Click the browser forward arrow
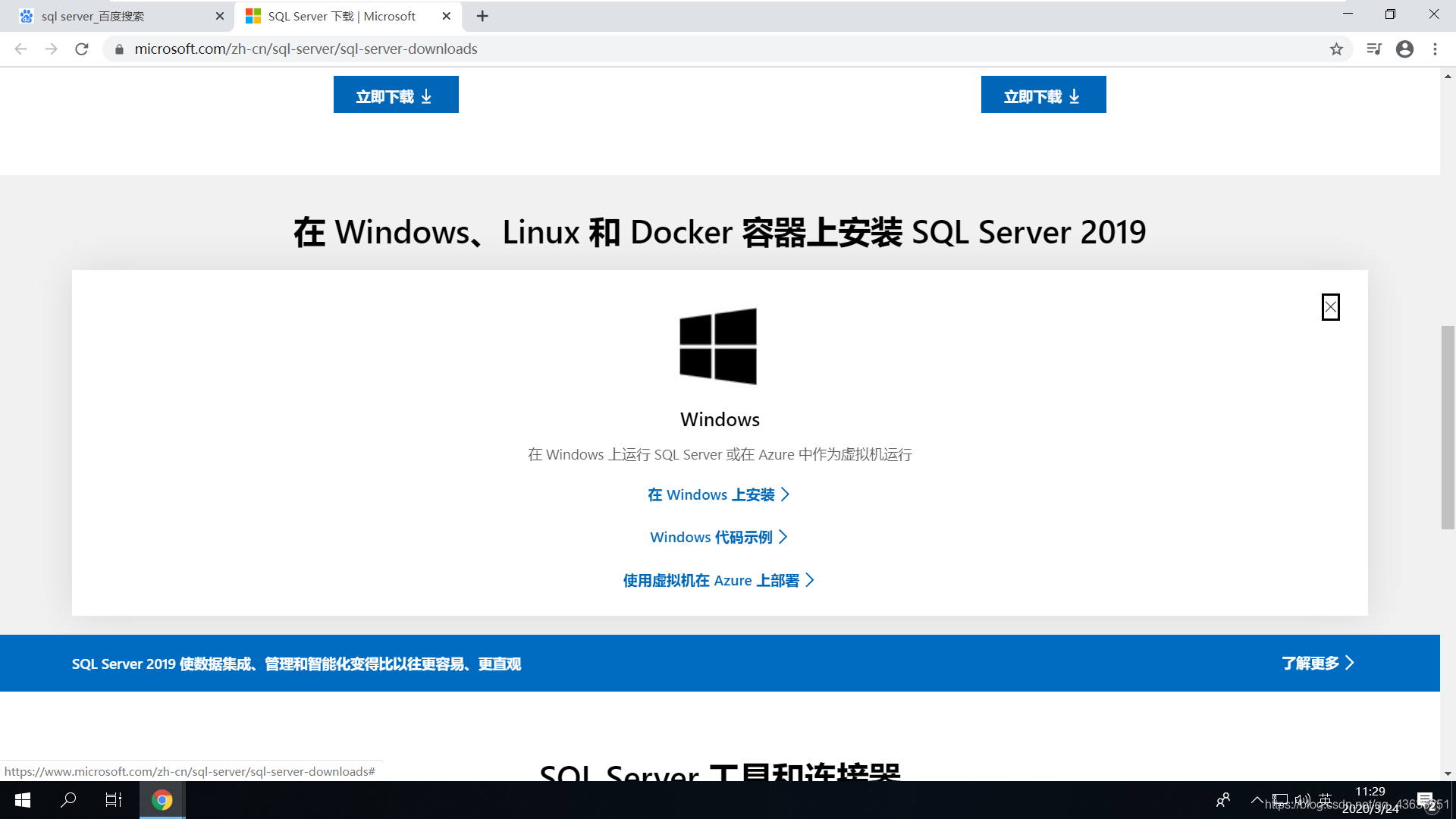 coord(51,49)
